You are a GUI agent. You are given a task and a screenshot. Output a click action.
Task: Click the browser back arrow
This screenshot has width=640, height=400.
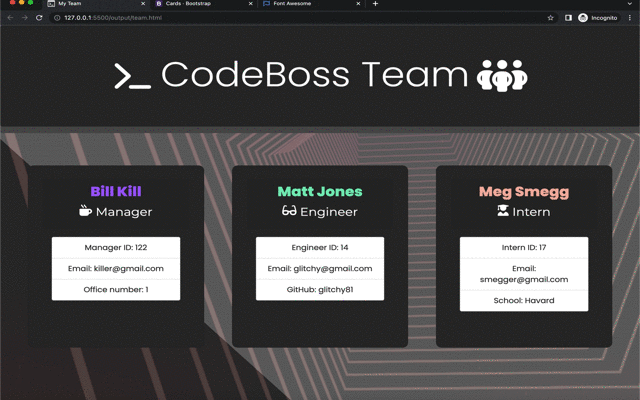click(10, 18)
